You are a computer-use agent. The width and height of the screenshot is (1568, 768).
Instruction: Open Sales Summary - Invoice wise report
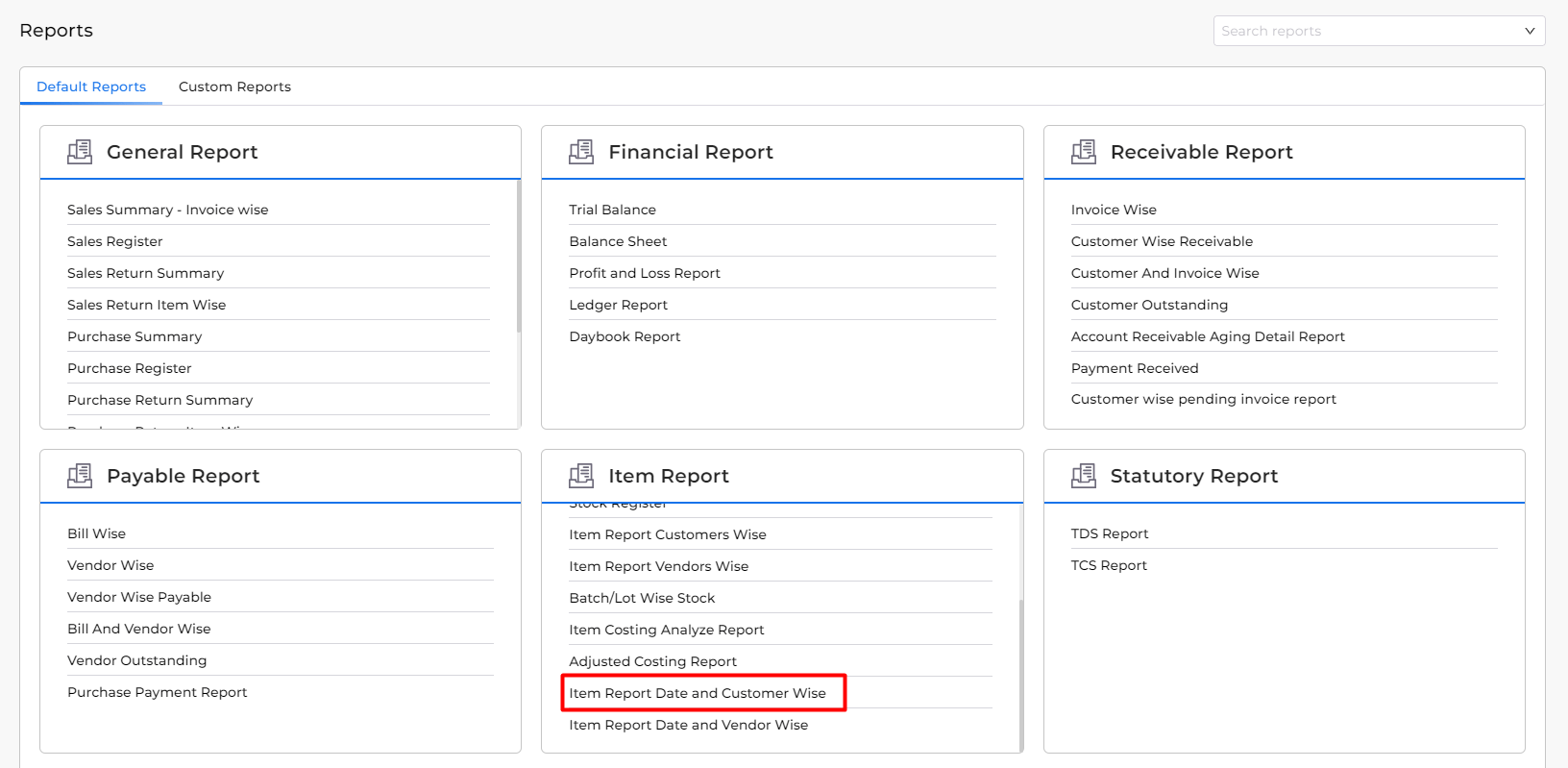pos(168,210)
